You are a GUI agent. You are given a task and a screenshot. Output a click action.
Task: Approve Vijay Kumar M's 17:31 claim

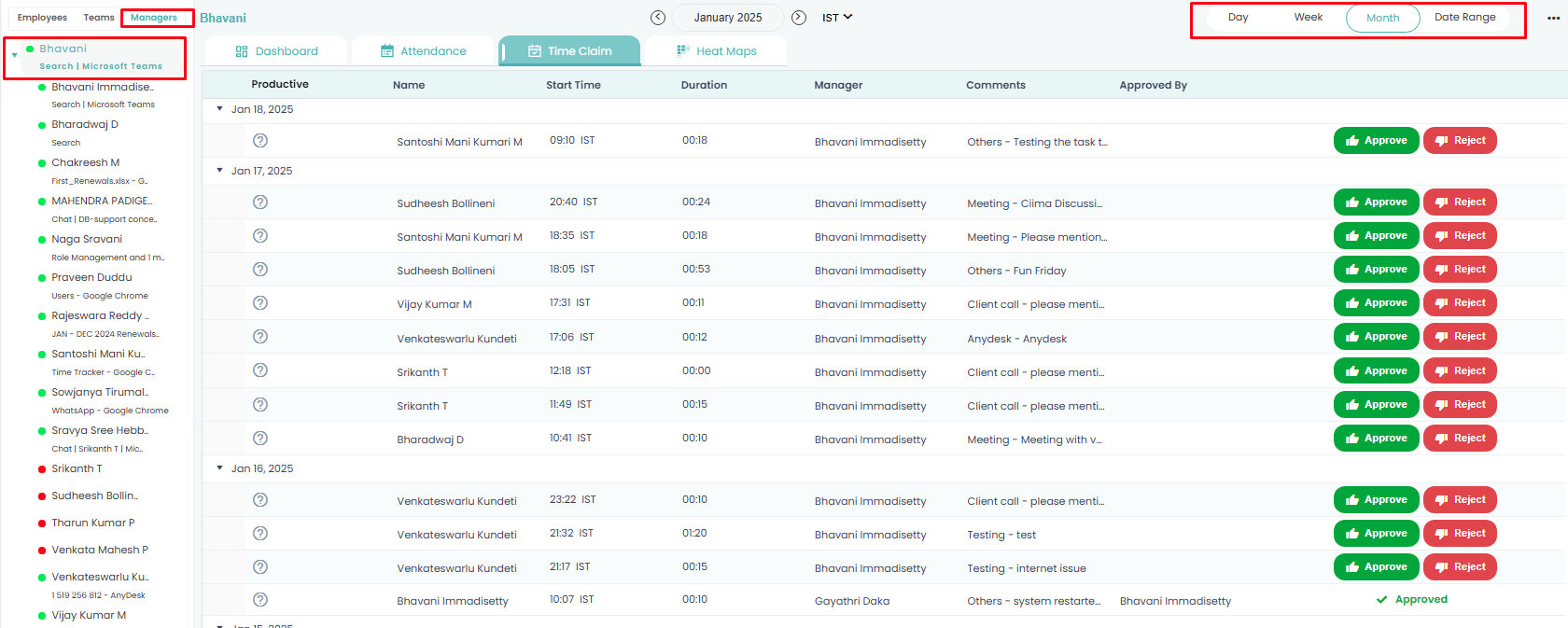(1377, 303)
